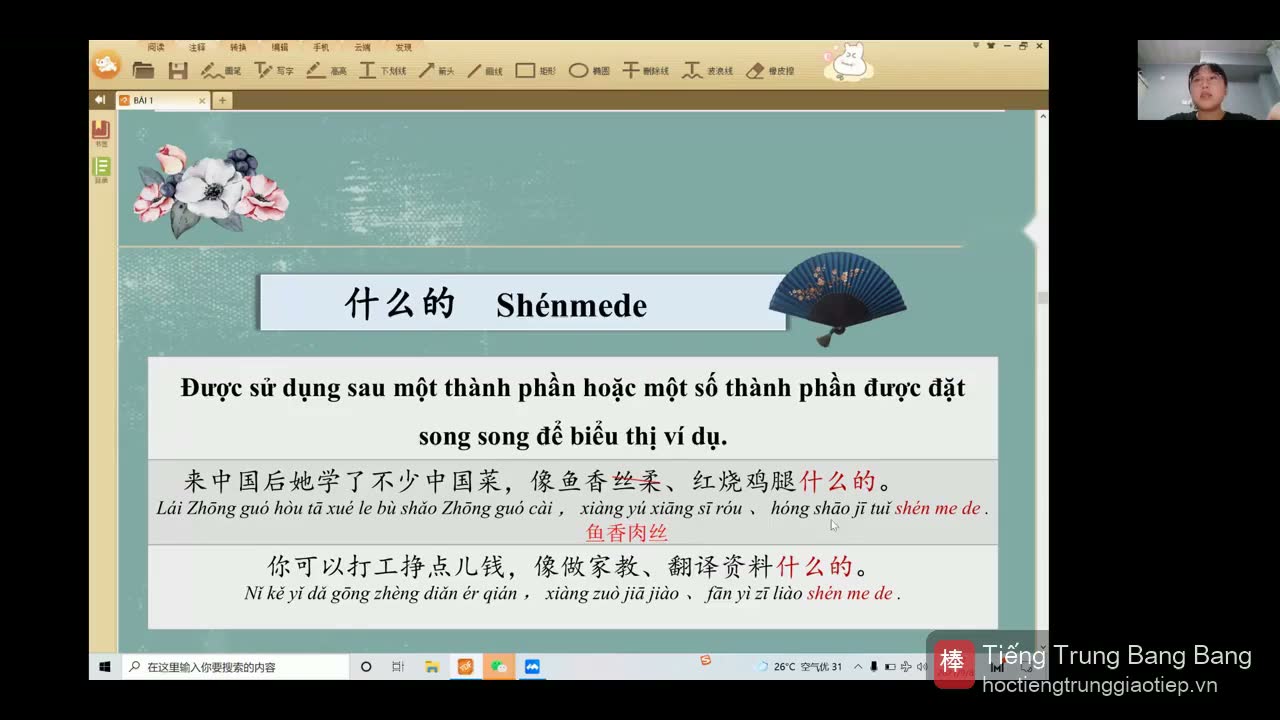This screenshot has width=1280, height=720.
Task: Save the document with the floppy disk icon
Action: point(178,70)
